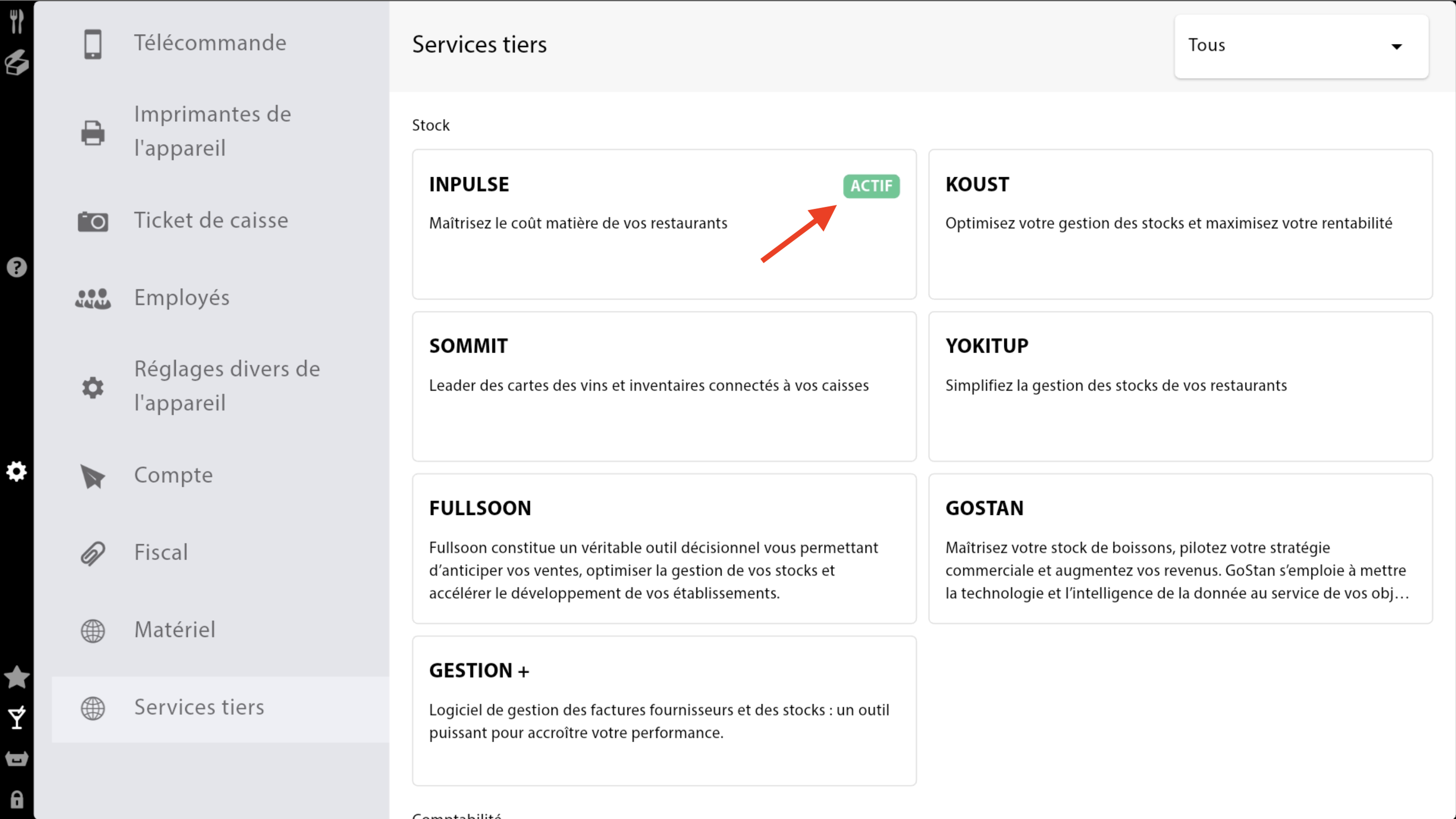
Task: Open the help question mark icon
Action: (x=16, y=267)
